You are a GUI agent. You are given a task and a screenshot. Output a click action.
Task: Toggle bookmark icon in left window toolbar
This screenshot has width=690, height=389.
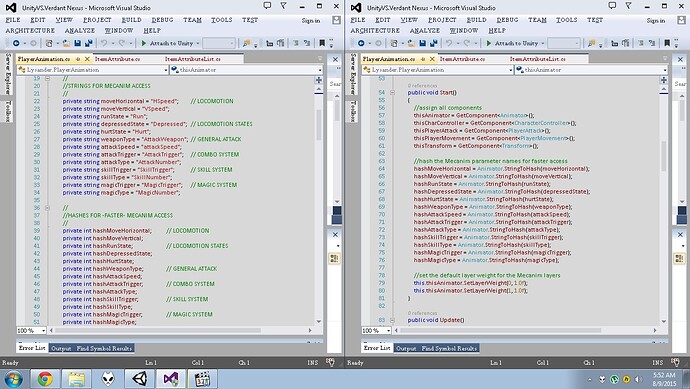(x=322, y=43)
